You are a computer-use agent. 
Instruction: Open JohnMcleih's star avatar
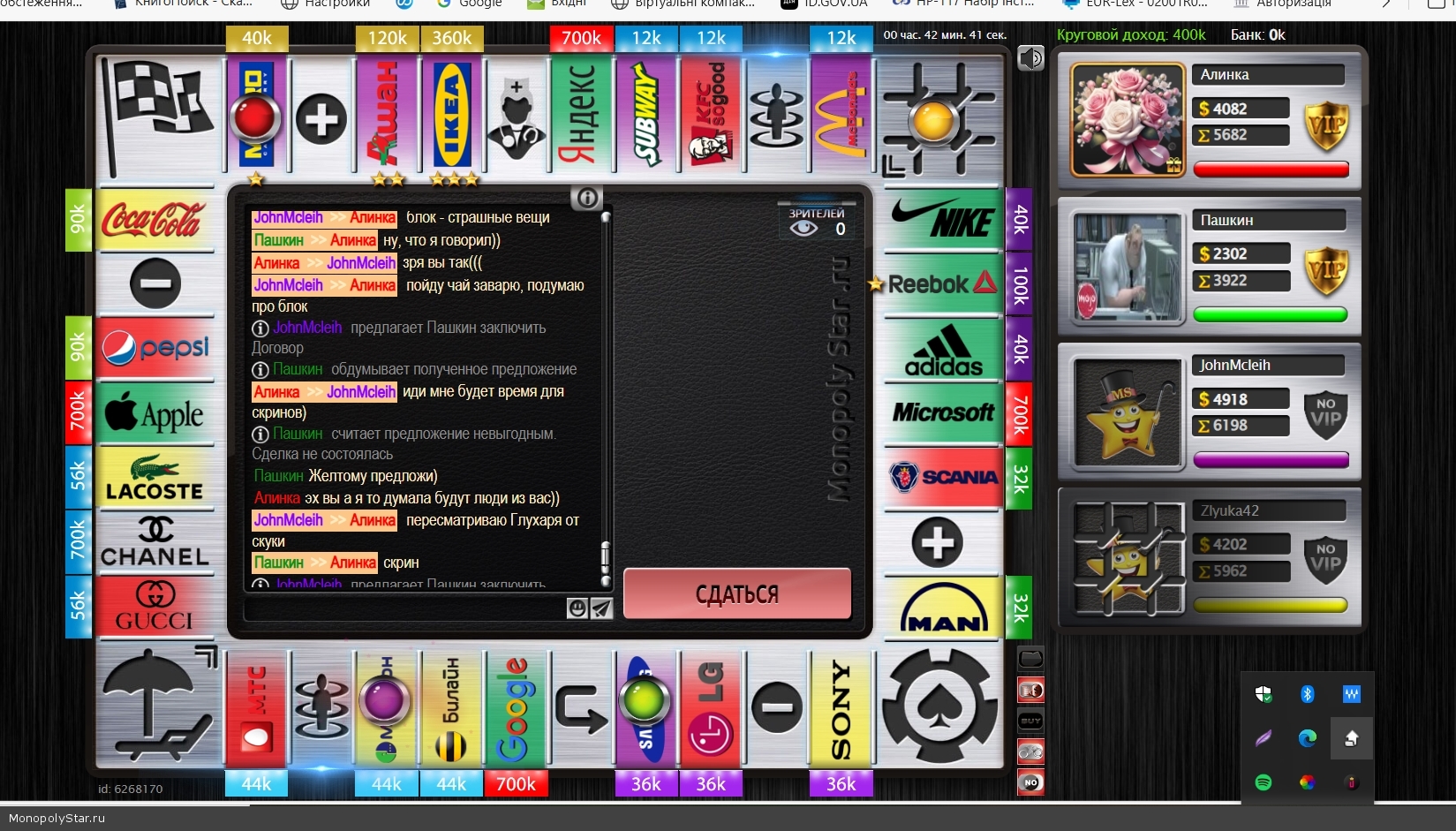1127,412
